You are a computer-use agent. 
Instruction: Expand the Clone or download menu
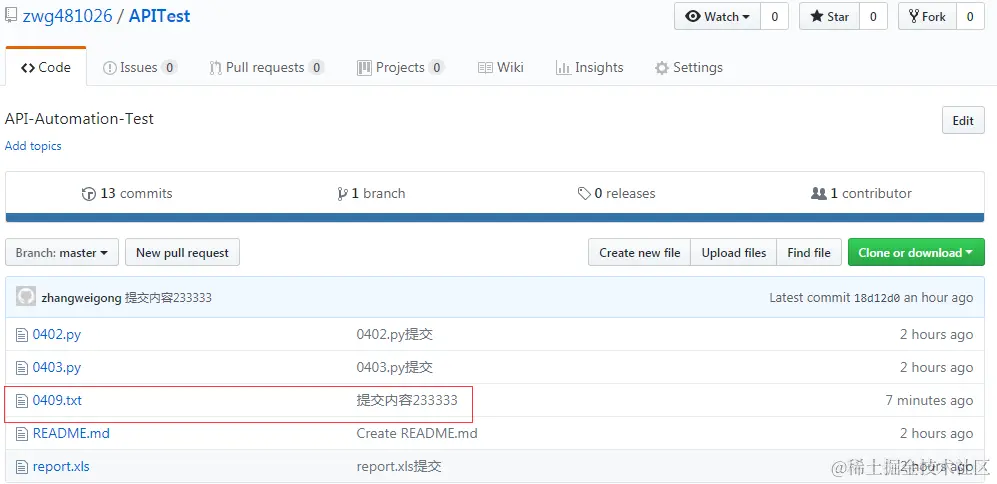(x=916, y=252)
